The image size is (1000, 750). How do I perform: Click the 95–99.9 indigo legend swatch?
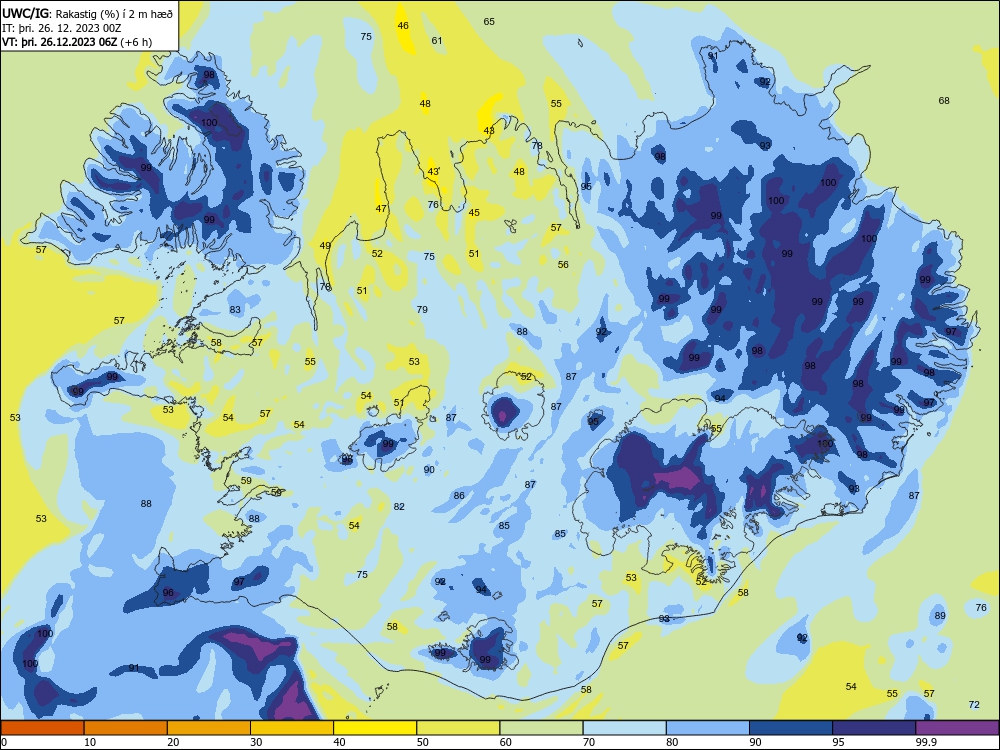pyautogui.click(x=874, y=728)
